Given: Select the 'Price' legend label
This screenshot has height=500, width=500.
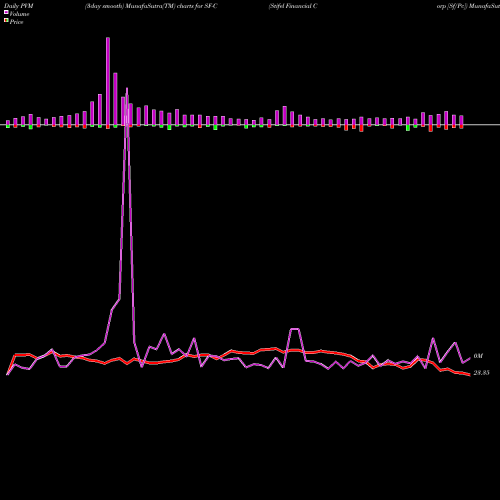Looking at the screenshot, I should point(16,22).
